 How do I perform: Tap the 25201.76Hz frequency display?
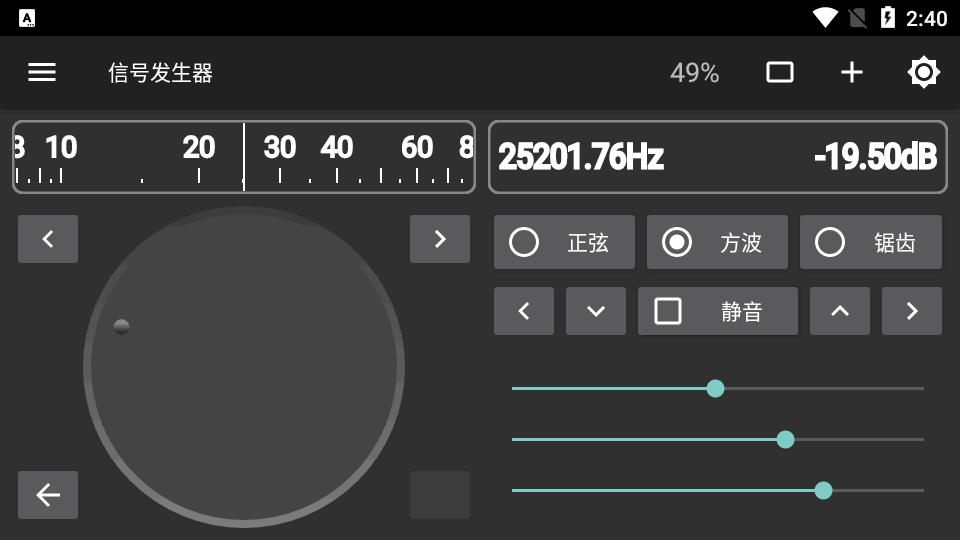pyautogui.click(x=581, y=157)
